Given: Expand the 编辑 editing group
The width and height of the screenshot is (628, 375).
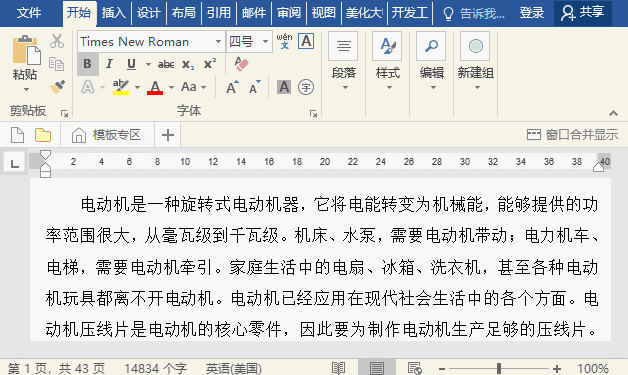Looking at the screenshot, I should coord(431,62).
